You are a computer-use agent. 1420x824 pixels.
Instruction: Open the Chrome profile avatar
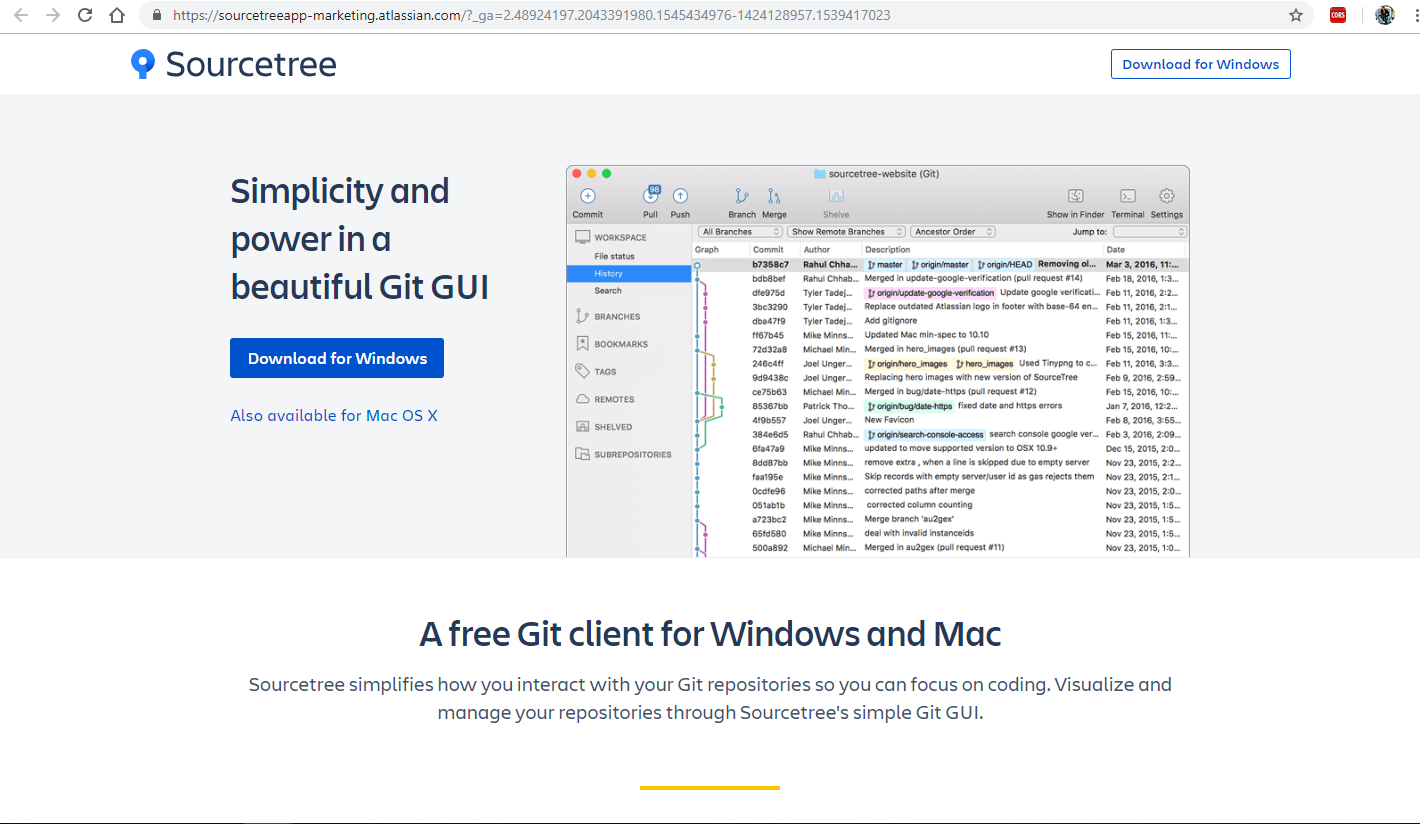1385,15
